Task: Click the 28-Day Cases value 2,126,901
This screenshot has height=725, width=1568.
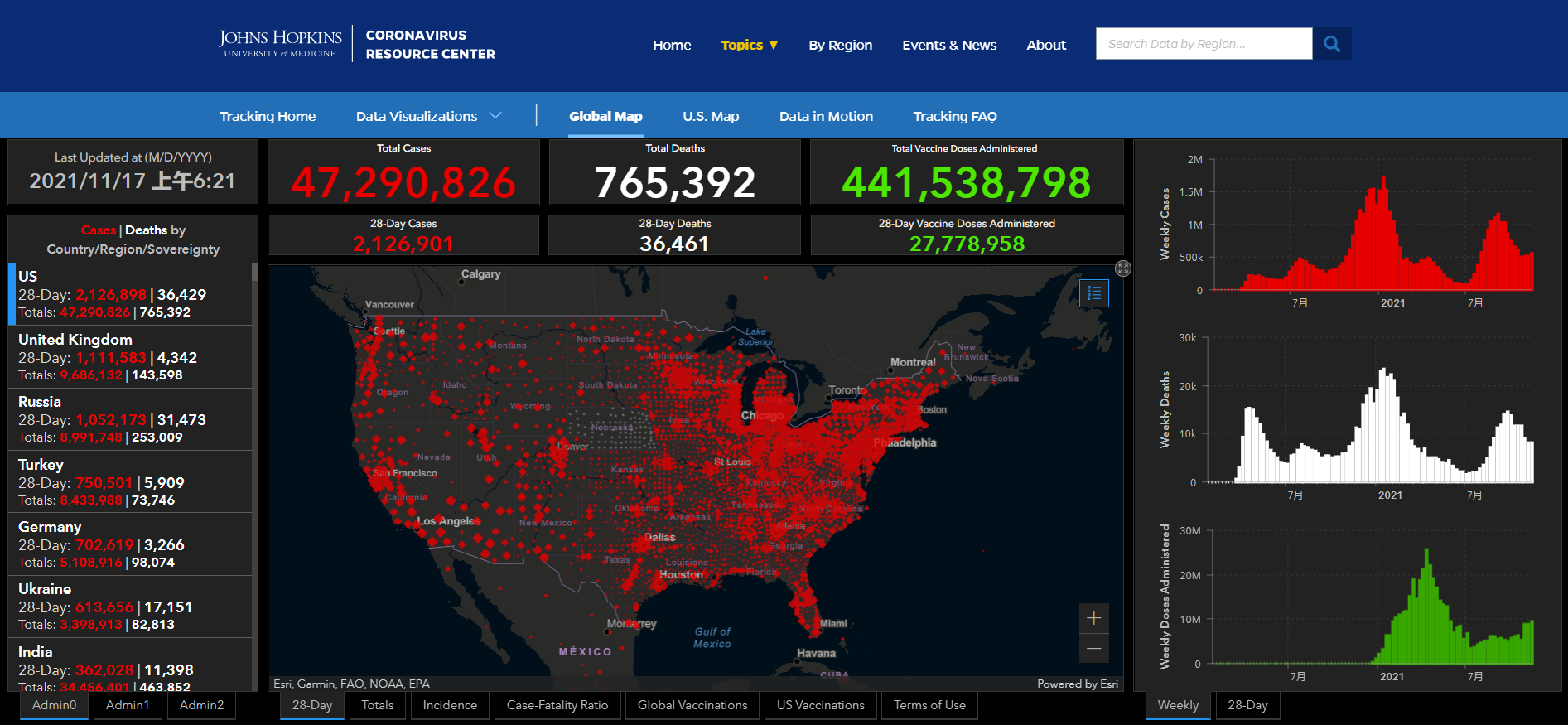Action: pos(403,244)
